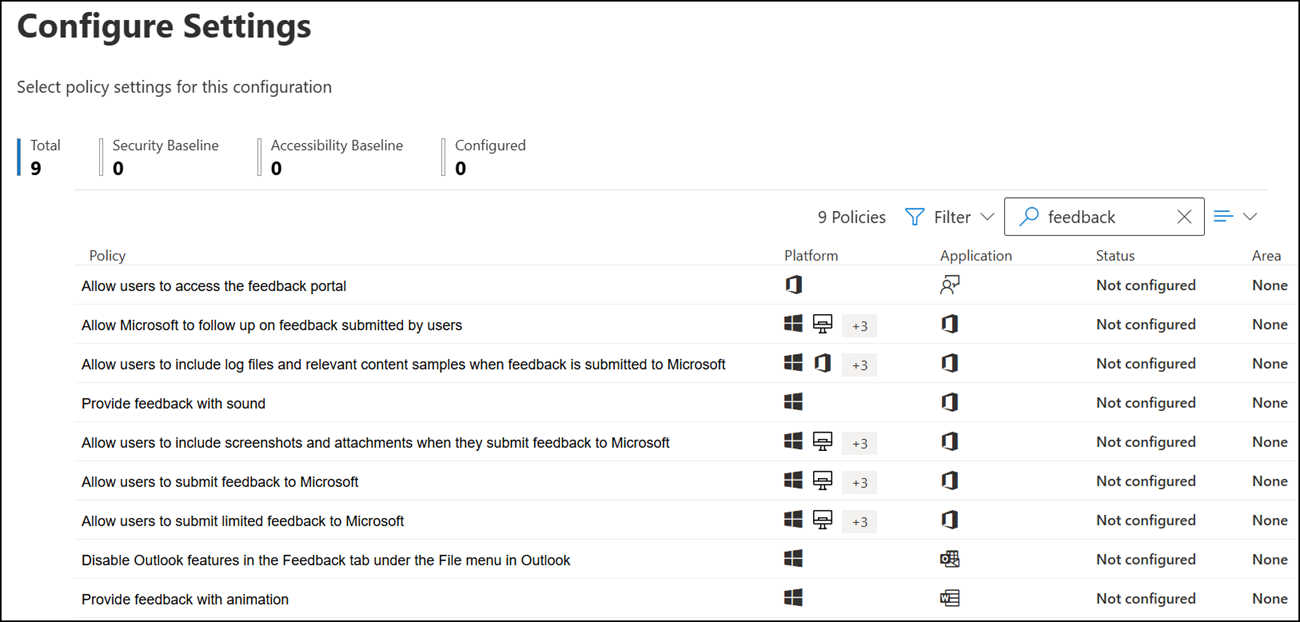This screenshot has height=622, width=1300.
Task: Switch to the Security Baseline summary
Action: pyautogui.click(x=165, y=157)
